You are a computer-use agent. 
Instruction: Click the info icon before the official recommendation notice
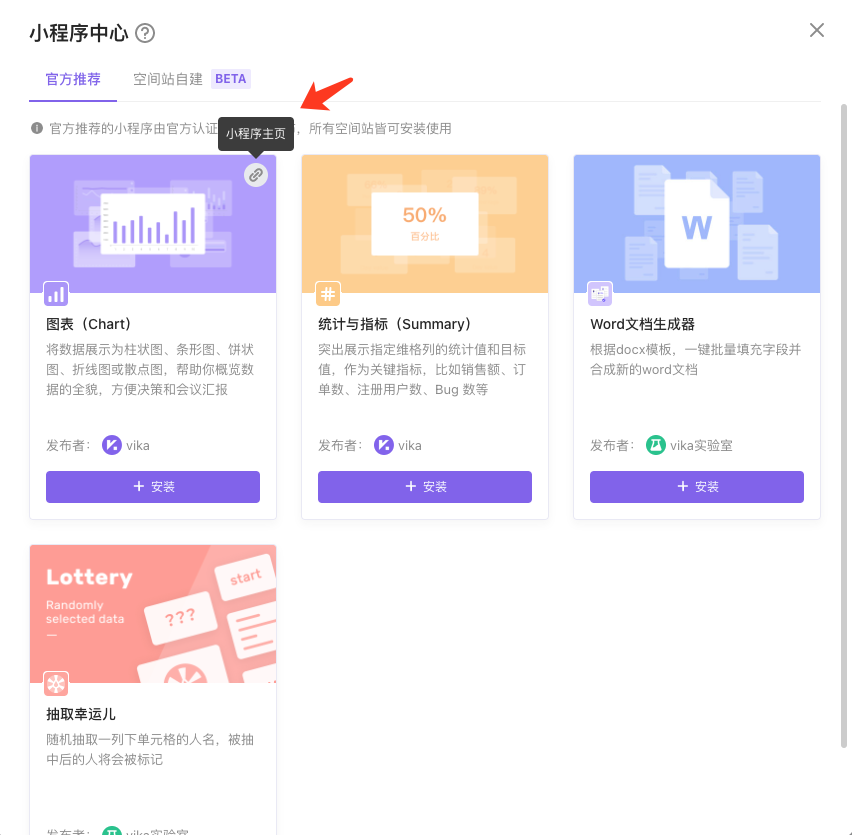pos(37,128)
